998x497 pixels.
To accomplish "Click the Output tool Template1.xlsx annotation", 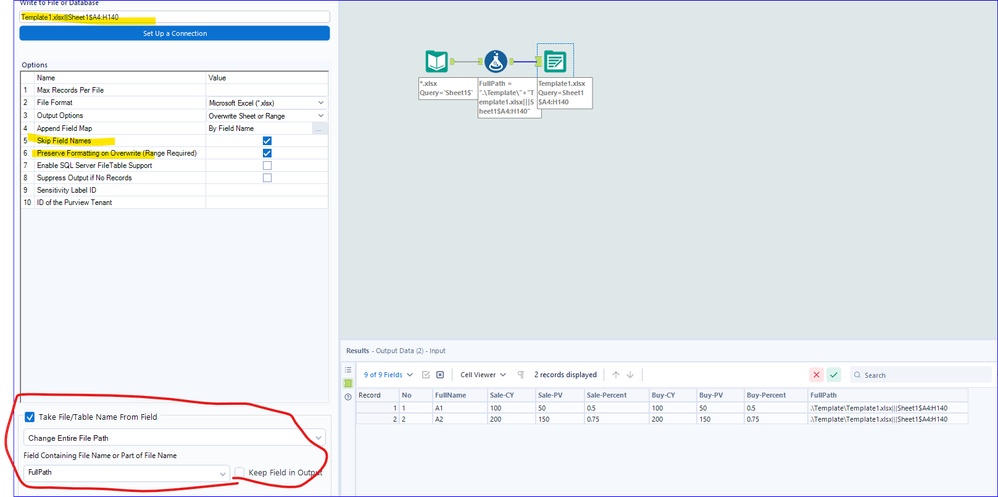I will [x=565, y=92].
